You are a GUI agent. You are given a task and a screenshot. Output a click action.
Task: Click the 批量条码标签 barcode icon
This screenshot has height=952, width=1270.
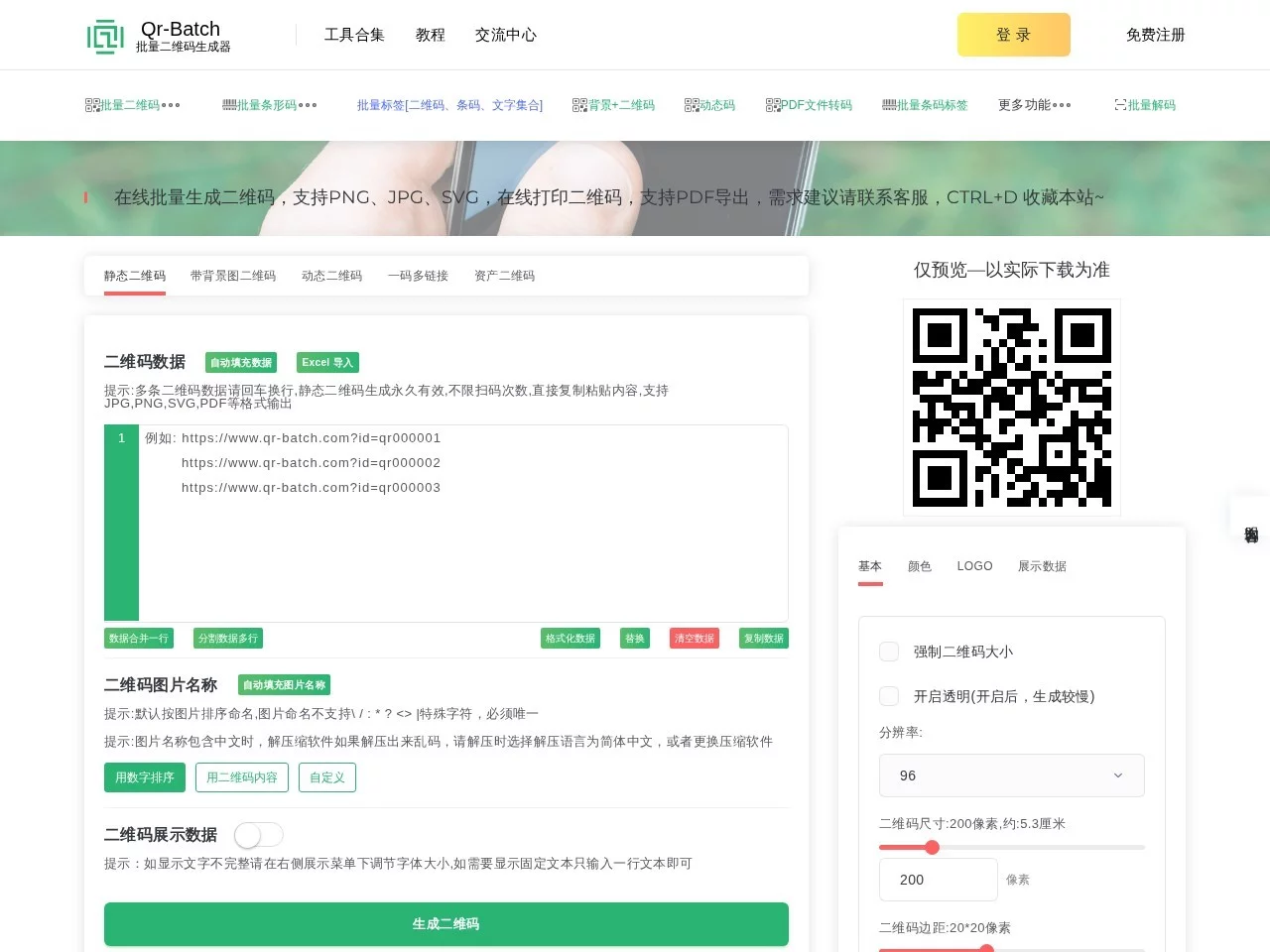(889, 105)
